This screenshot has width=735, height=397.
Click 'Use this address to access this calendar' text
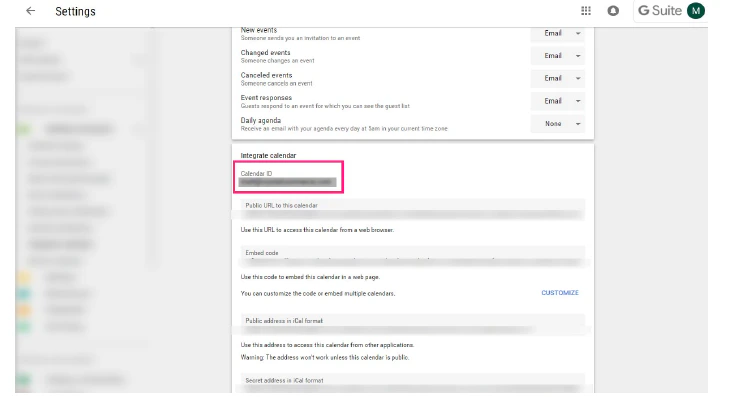(x=327, y=345)
